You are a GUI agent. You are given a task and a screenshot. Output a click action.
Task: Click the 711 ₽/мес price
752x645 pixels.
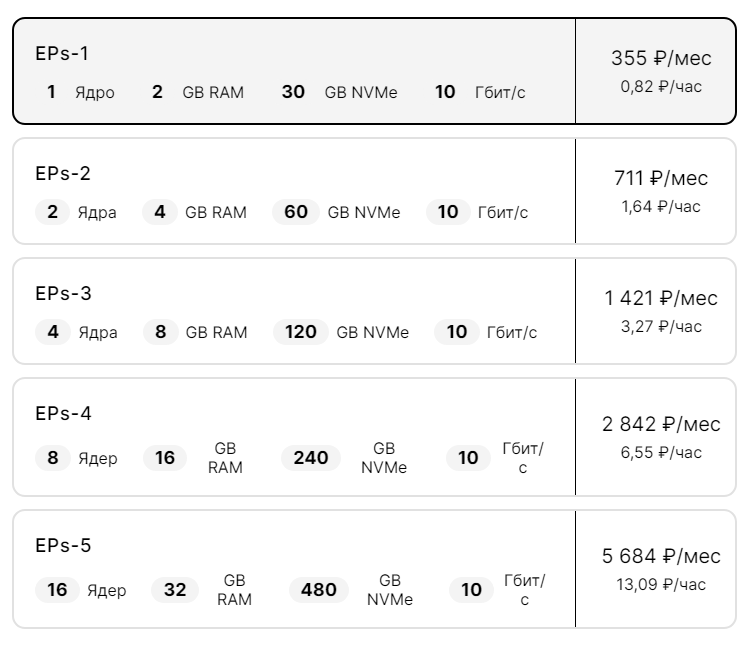click(x=661, y=178)
